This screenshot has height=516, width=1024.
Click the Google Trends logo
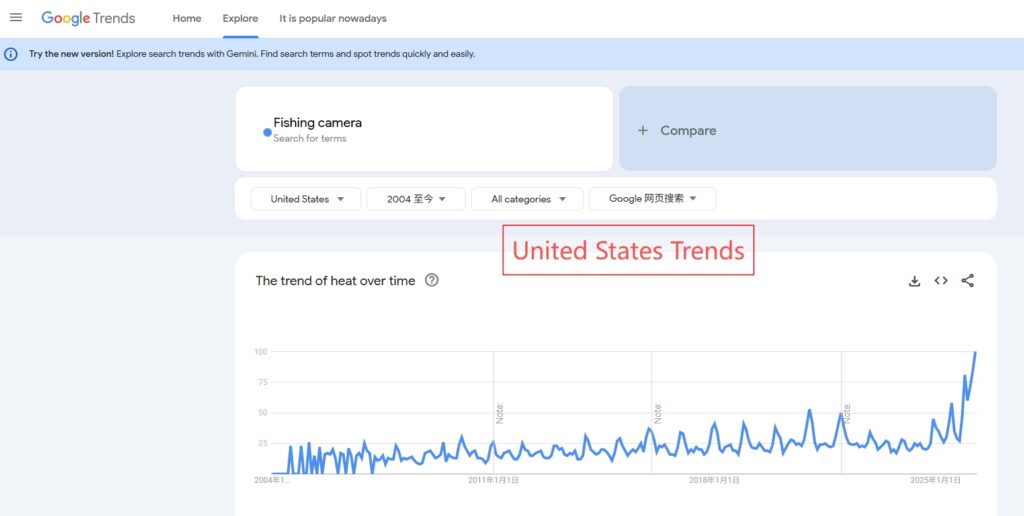coord(88,18)
